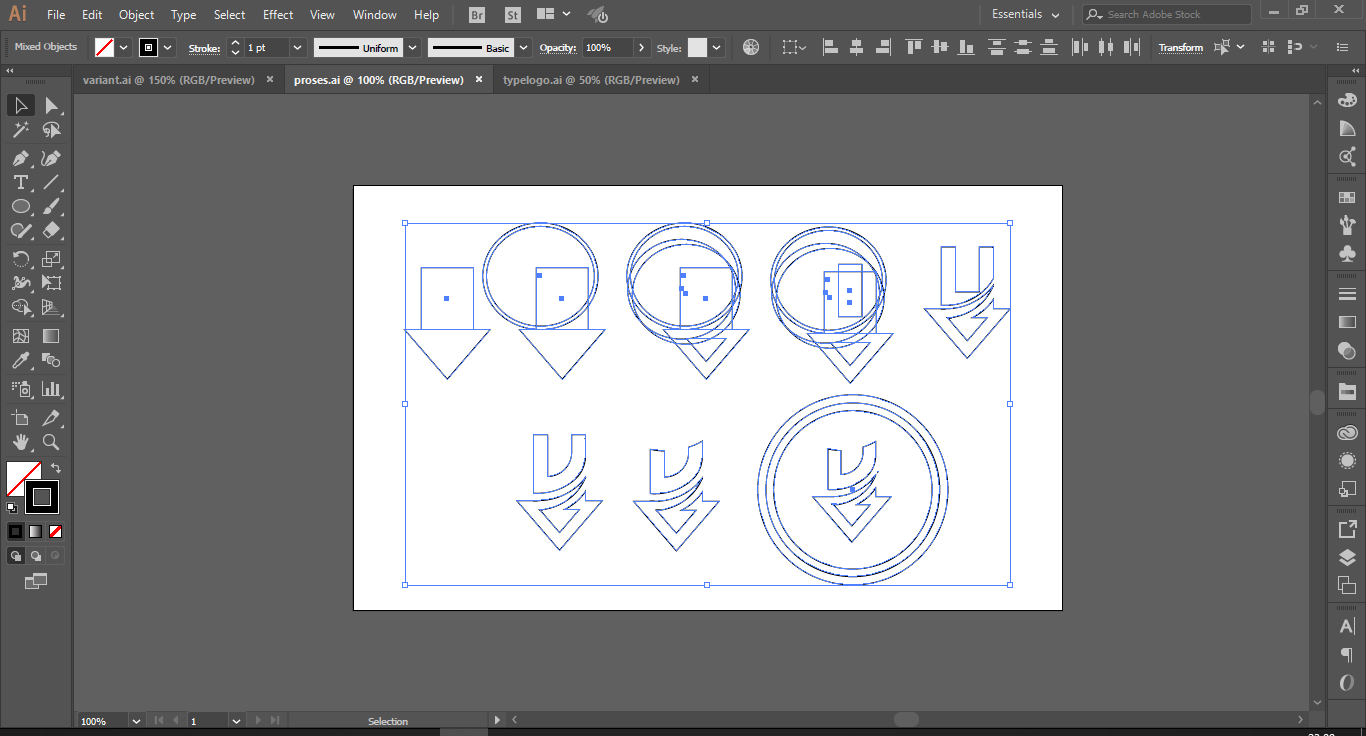Set None for fill/stroke
The width and height of the screenshot is (1366, 736).
coord(55,531)
